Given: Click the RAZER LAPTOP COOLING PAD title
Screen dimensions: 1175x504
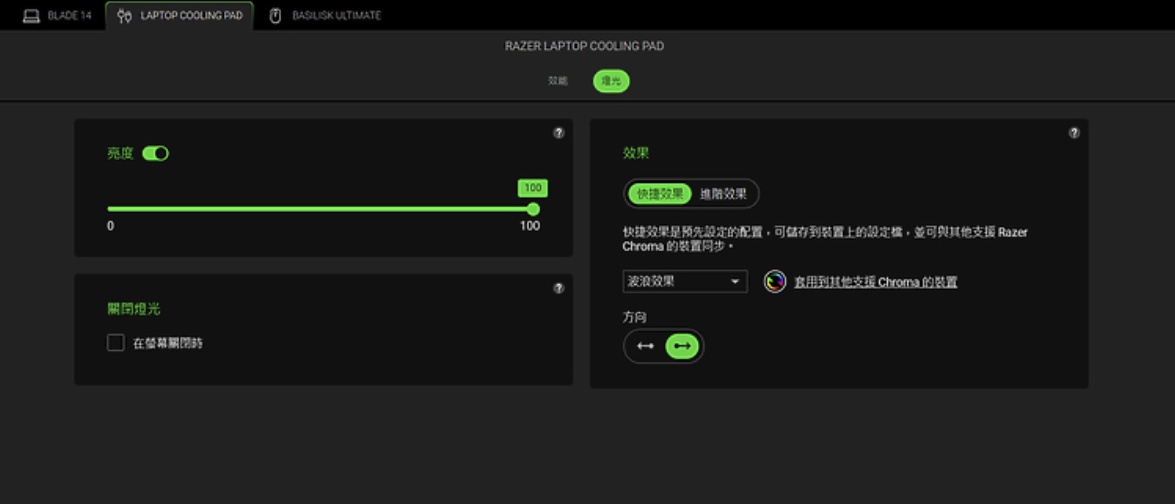Looking at the screenshot, I should 585,46.
